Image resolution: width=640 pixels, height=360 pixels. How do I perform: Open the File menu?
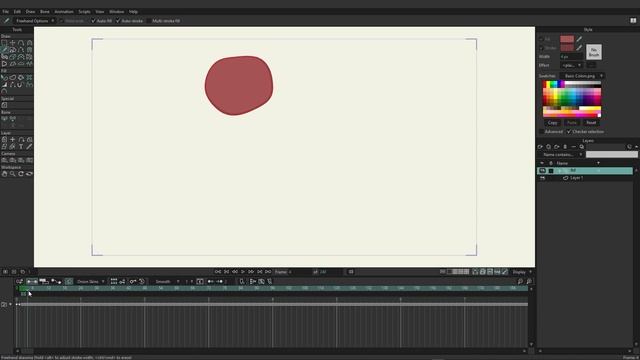tap(5, 11)
